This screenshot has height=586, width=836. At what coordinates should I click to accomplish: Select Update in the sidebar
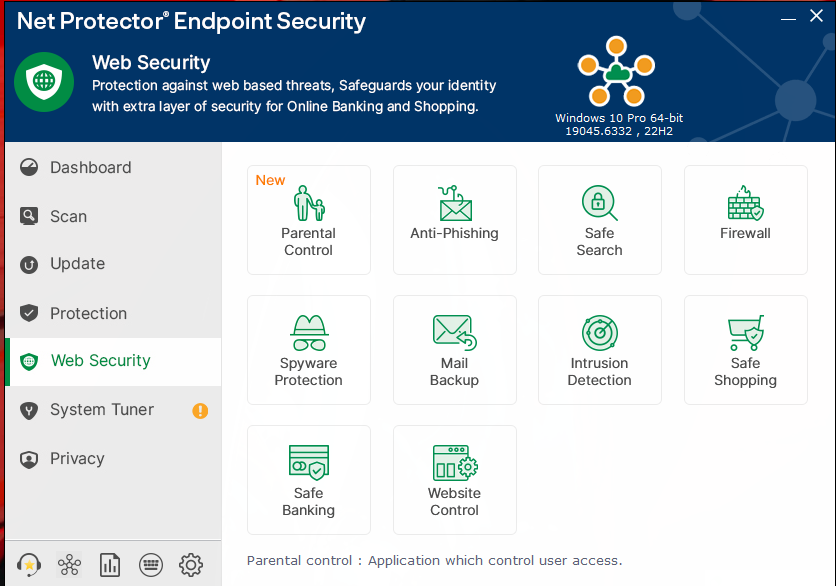pos(77,264)
